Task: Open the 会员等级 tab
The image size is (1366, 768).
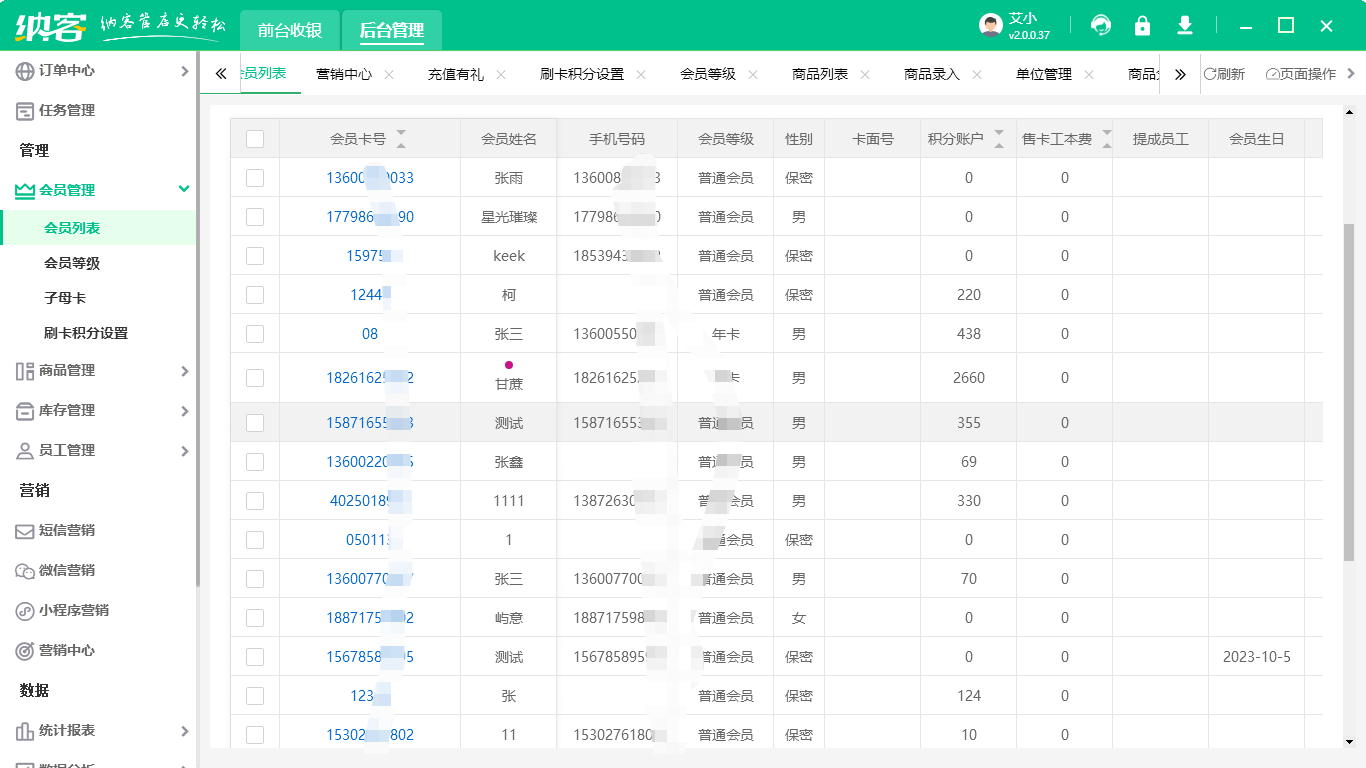Action: pos(708,74)
